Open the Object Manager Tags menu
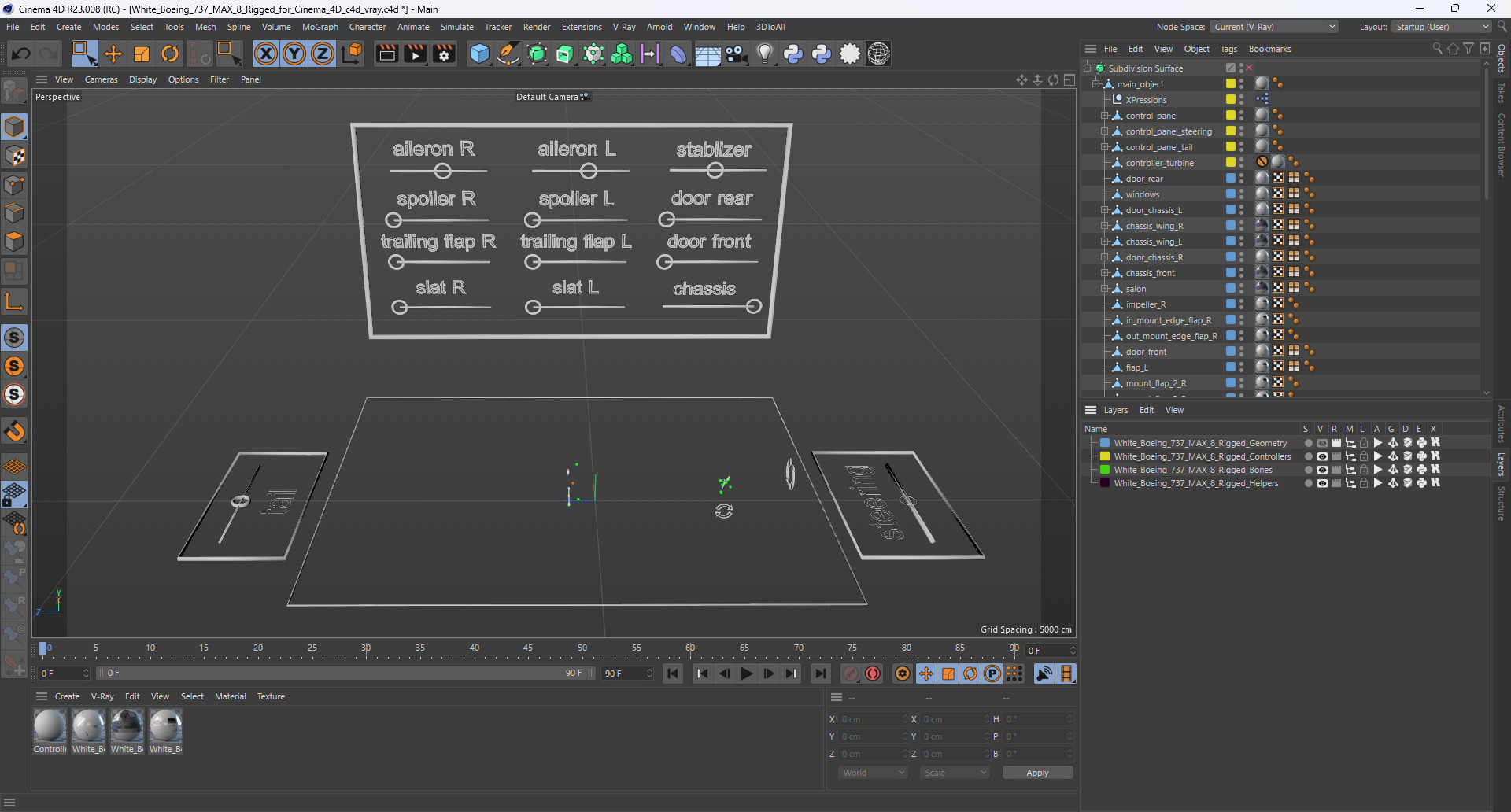 click(1228, 49)
